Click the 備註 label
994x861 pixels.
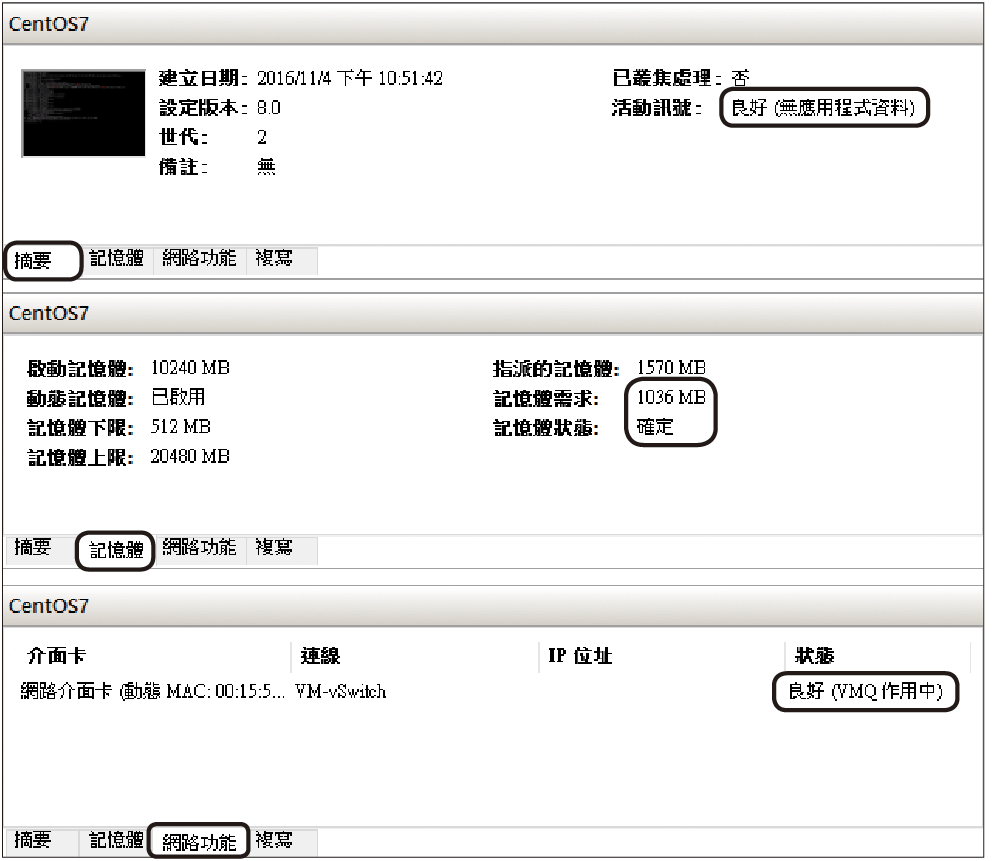[x=183, y=167]
